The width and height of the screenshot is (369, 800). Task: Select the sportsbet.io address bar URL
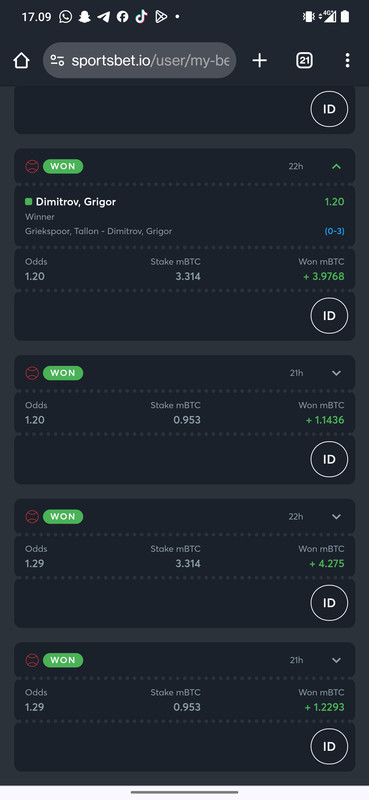[150, 61]
